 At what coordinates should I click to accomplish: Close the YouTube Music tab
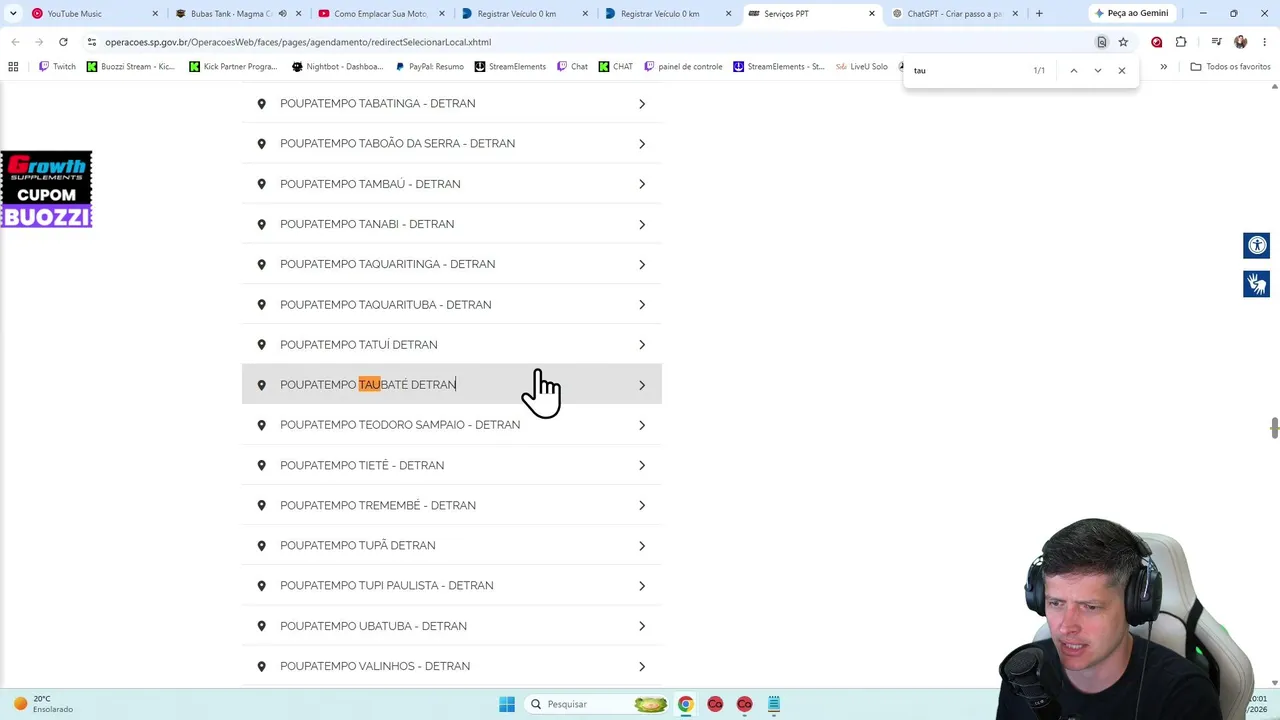coord(155,14)
